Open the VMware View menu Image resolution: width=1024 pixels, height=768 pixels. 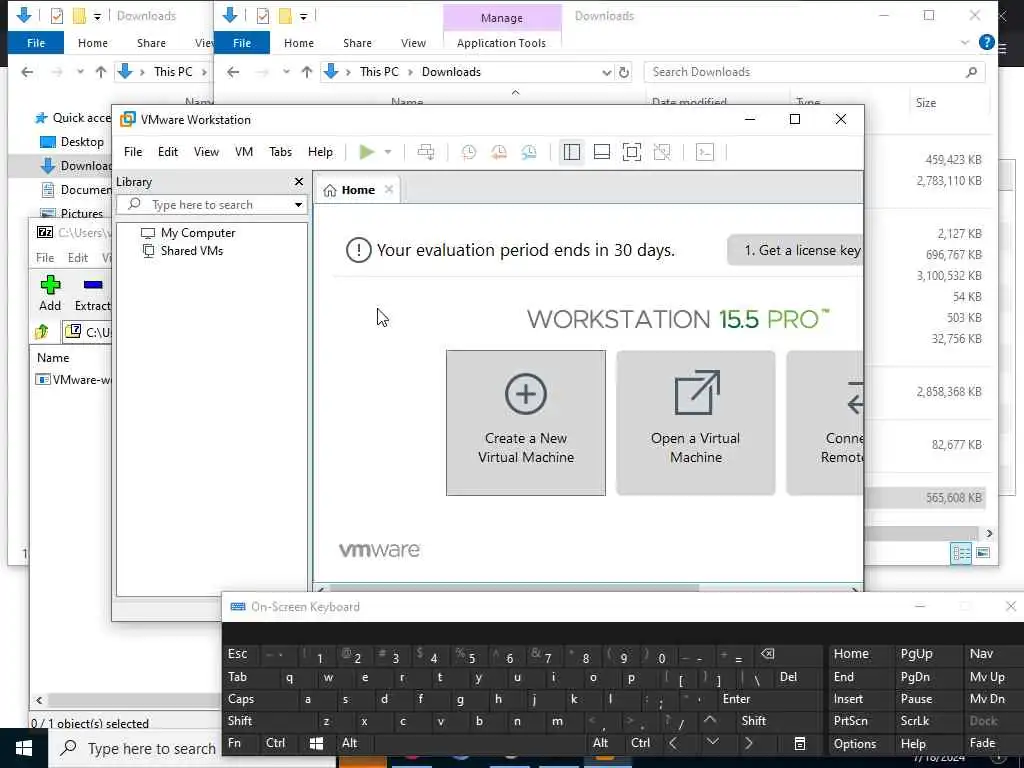point(206,152)
